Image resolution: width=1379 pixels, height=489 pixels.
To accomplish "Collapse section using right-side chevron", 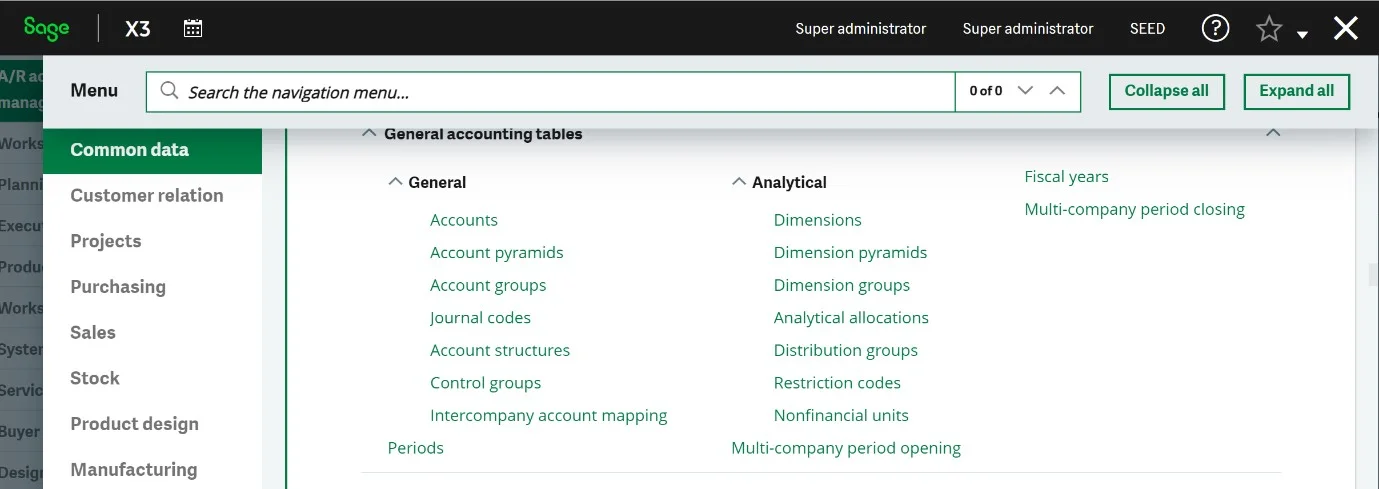I will pos(1273,133).
